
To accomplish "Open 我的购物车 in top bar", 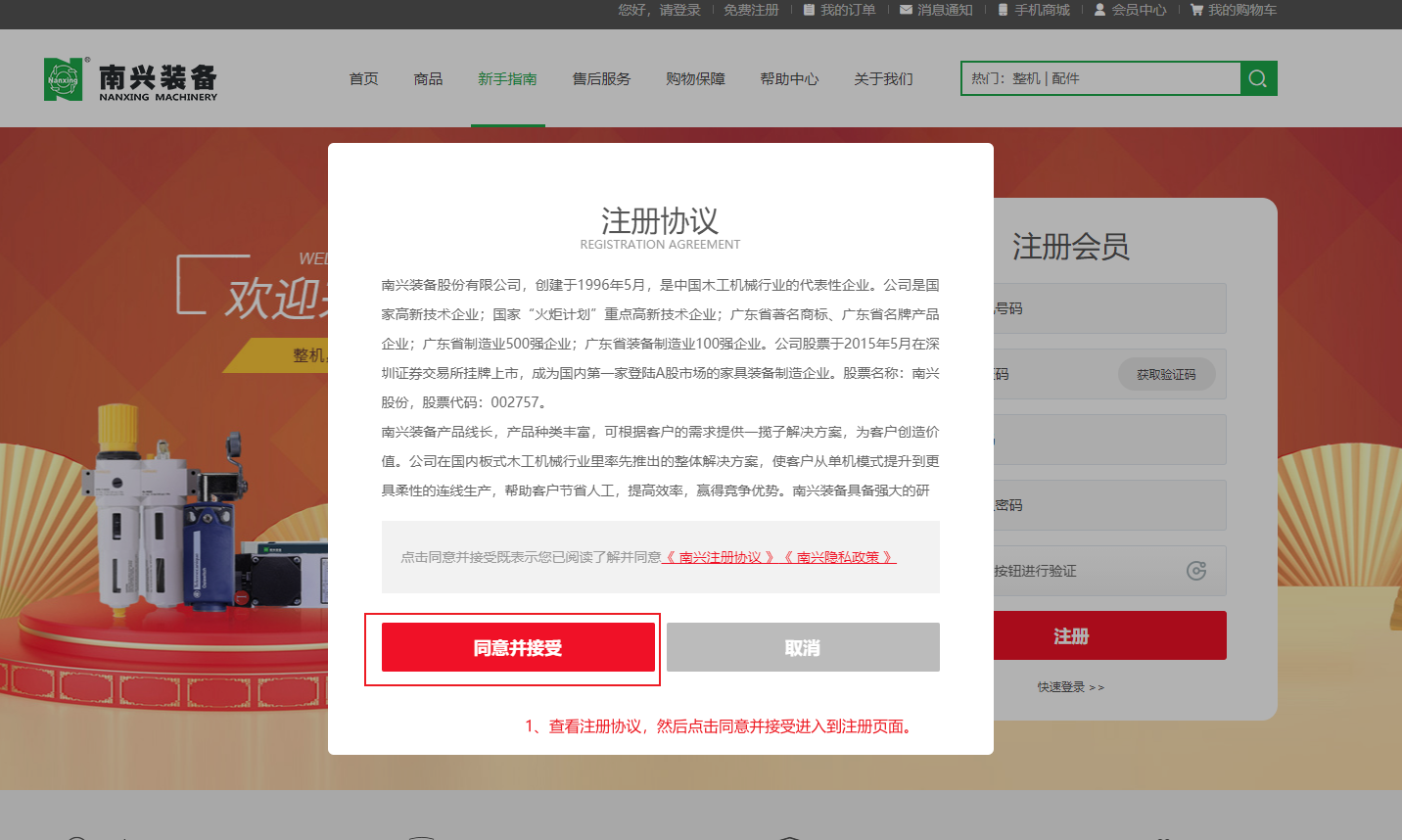I will 1234,10.
